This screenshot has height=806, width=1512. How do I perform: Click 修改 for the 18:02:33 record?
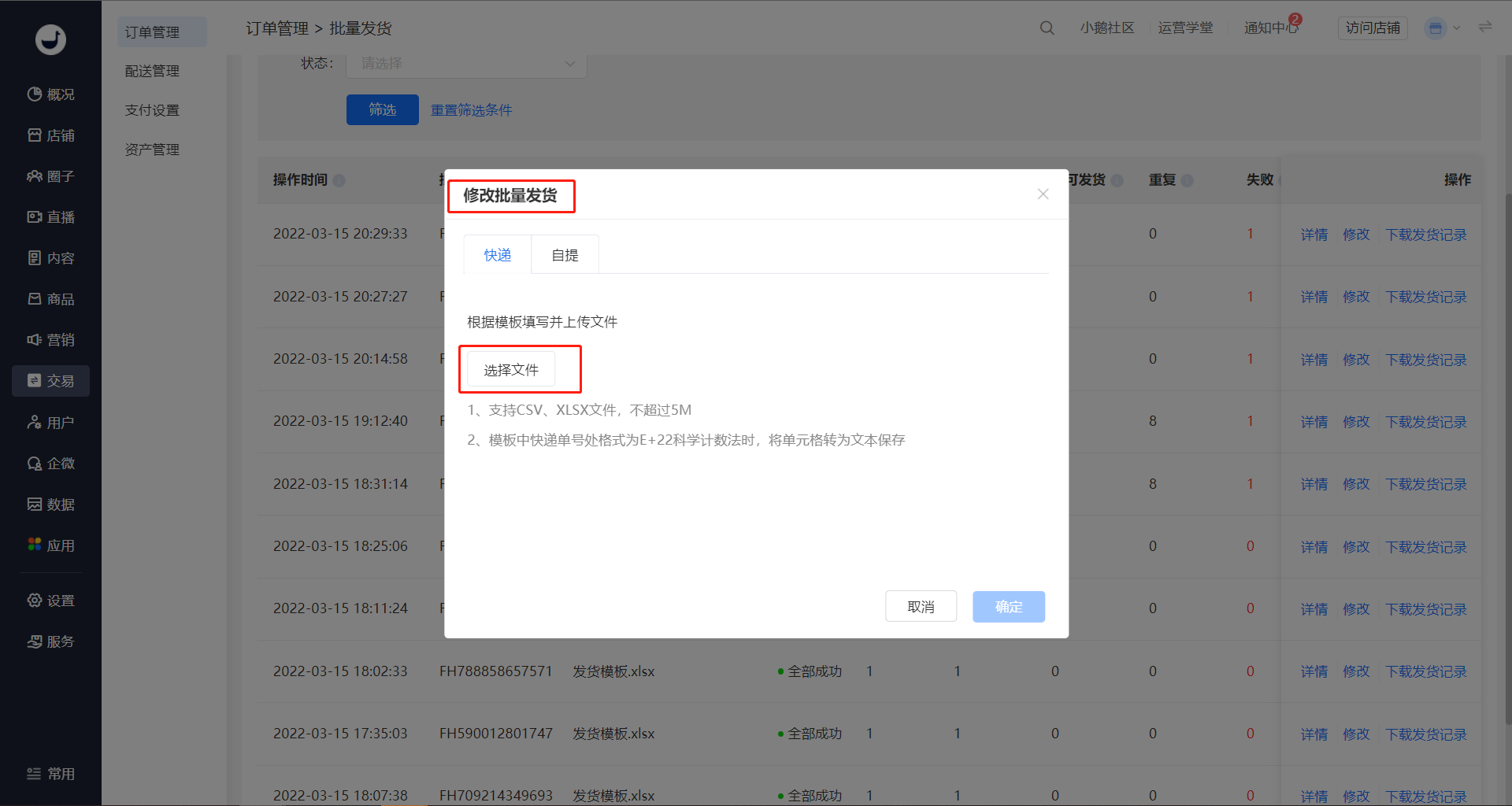(1356, 671)
